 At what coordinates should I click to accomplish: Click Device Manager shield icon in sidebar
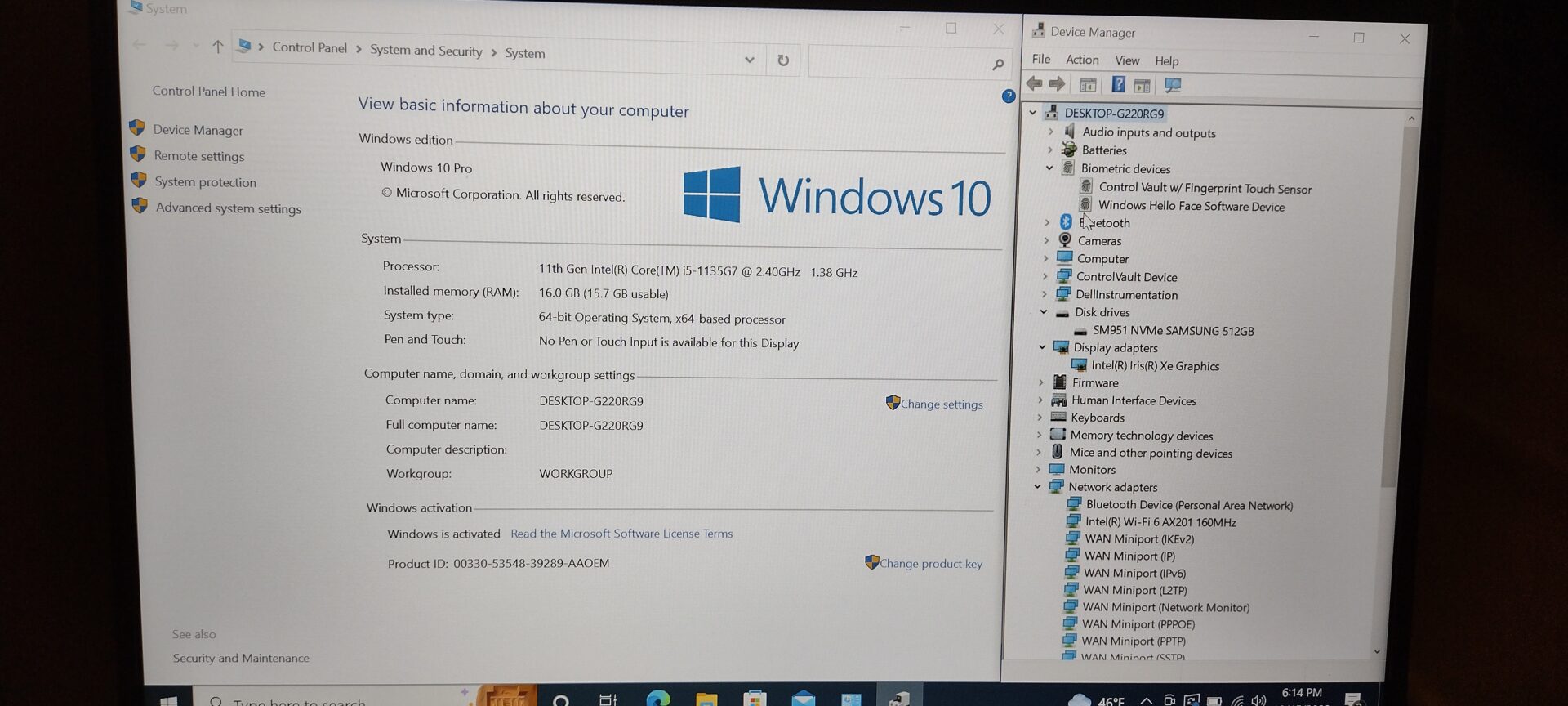[x=137, y=128]
